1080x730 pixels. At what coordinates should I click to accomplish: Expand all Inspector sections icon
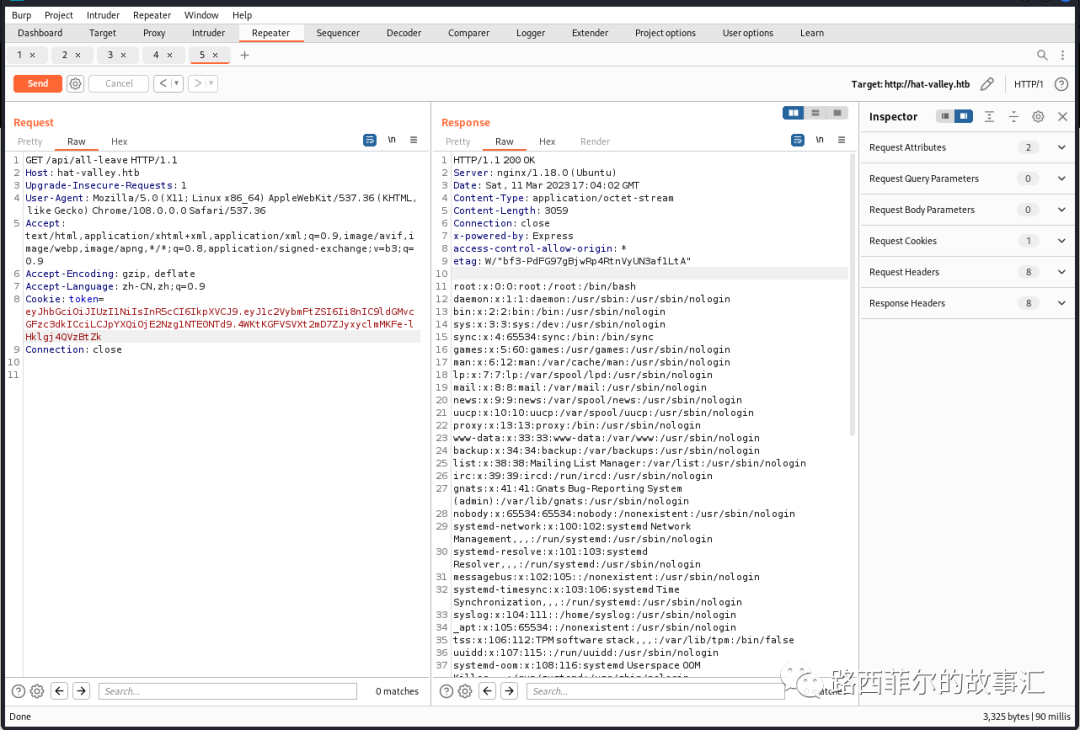pos(989,116)
